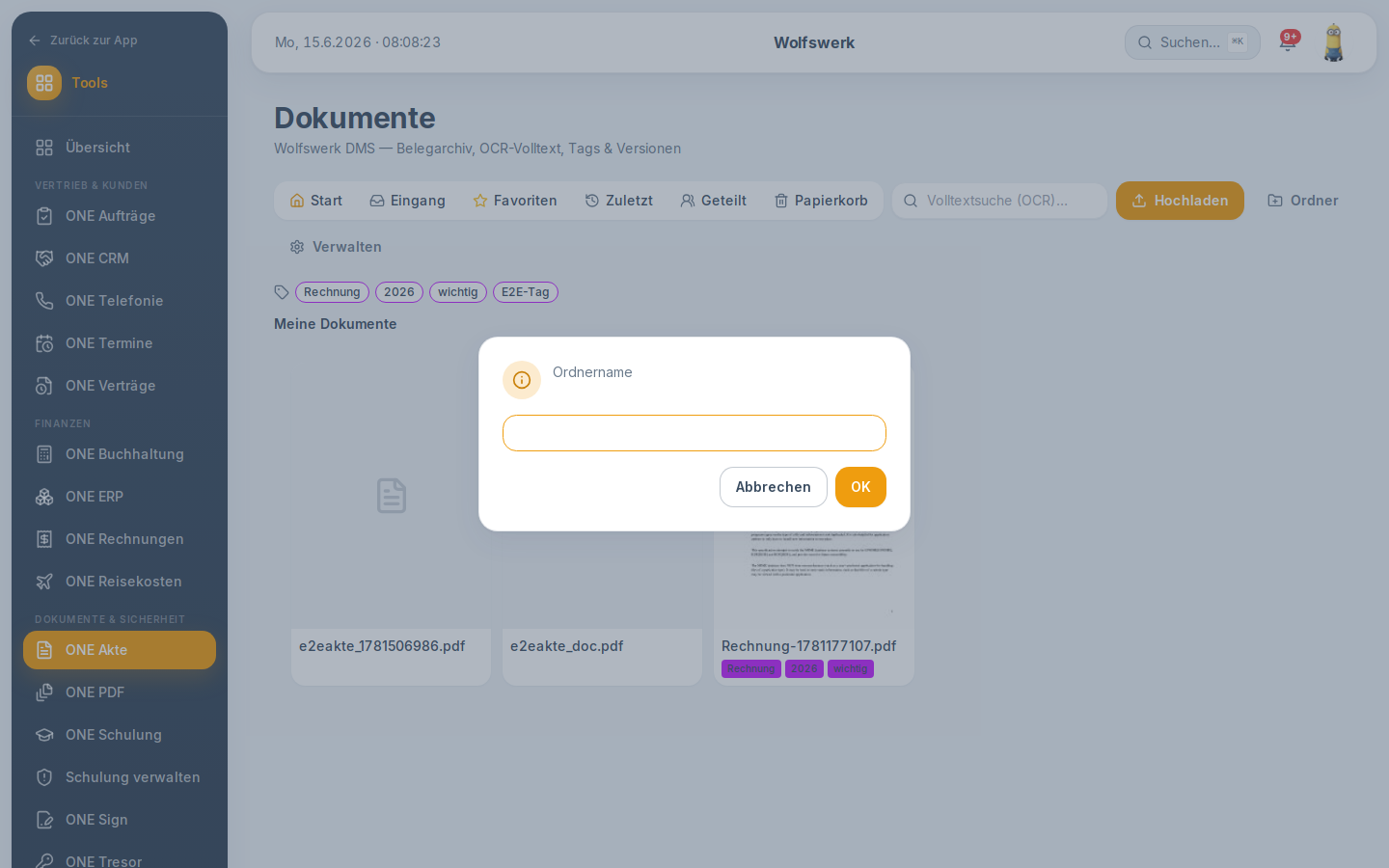1389x868 pixels.
Task: Click the global Suchen search box
Action: pyautogui.click(x=1192, y=42)
